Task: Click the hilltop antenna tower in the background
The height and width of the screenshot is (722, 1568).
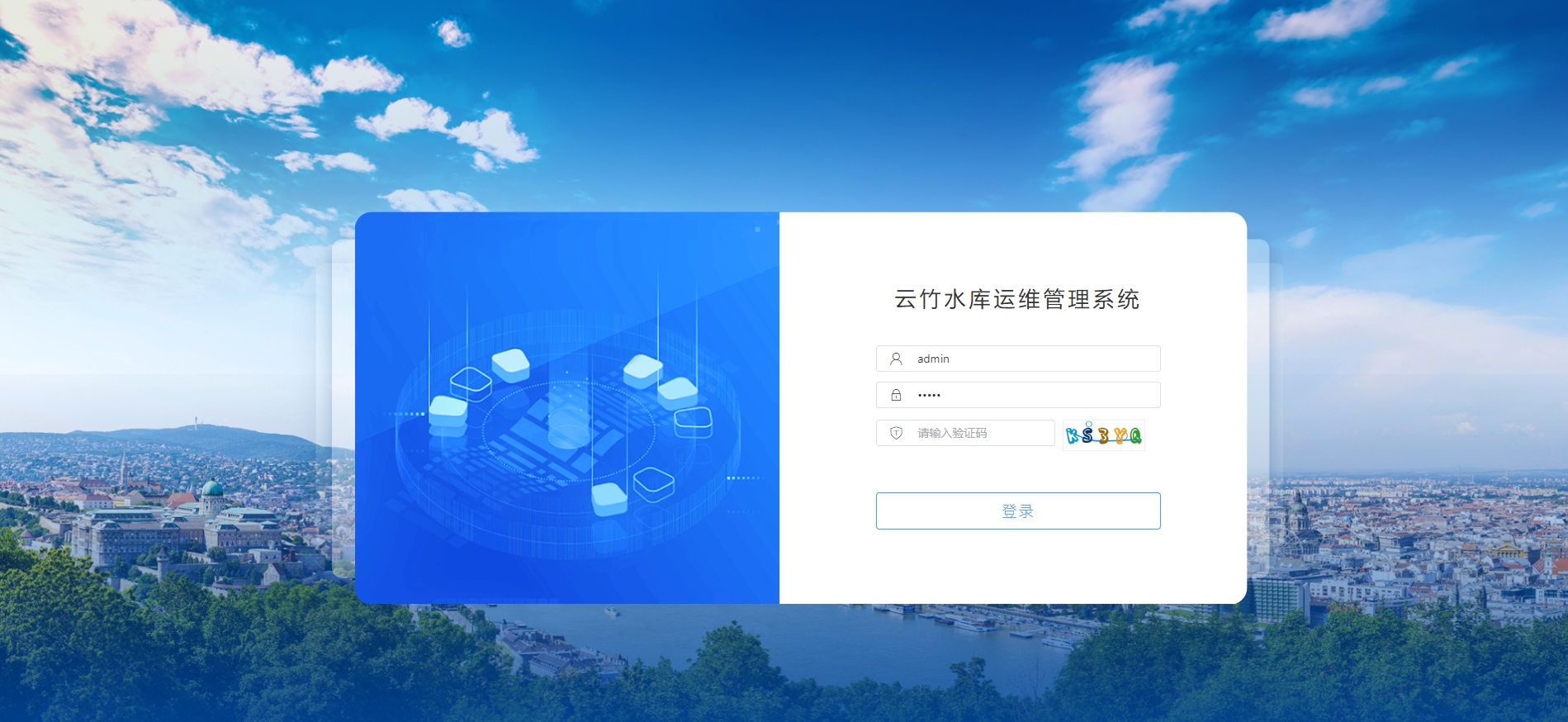Action: point(196,422)
